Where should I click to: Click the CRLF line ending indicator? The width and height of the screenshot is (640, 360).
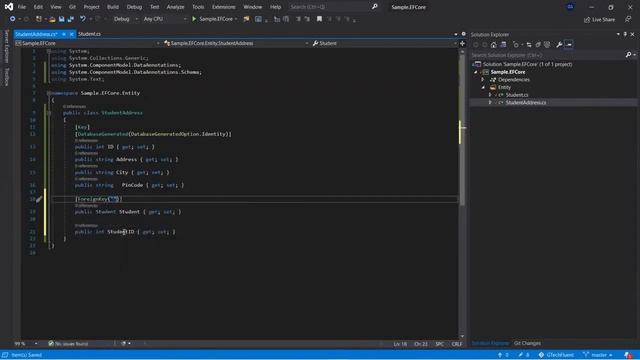[457, 344]
